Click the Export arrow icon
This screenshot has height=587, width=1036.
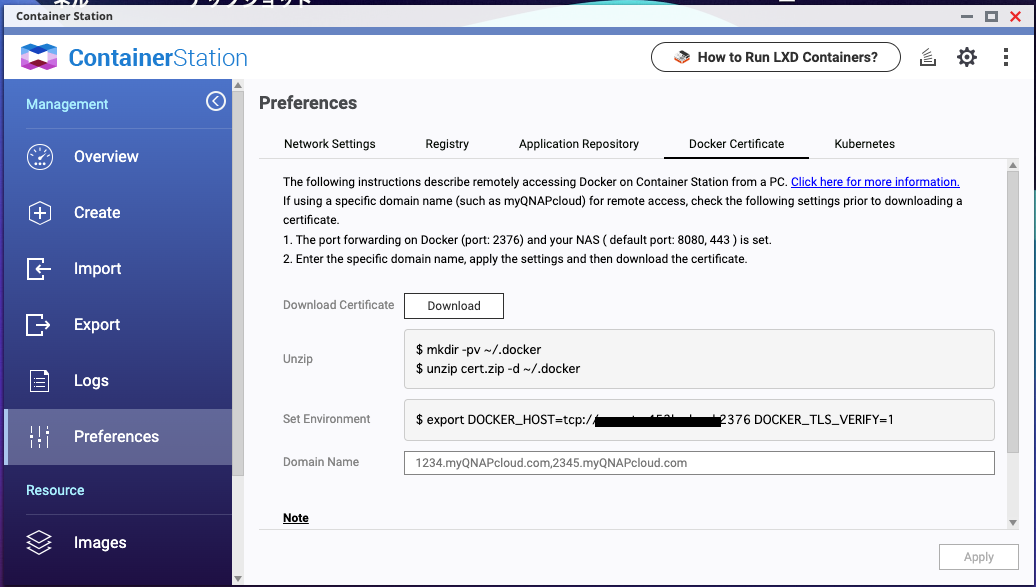(38, 325)
